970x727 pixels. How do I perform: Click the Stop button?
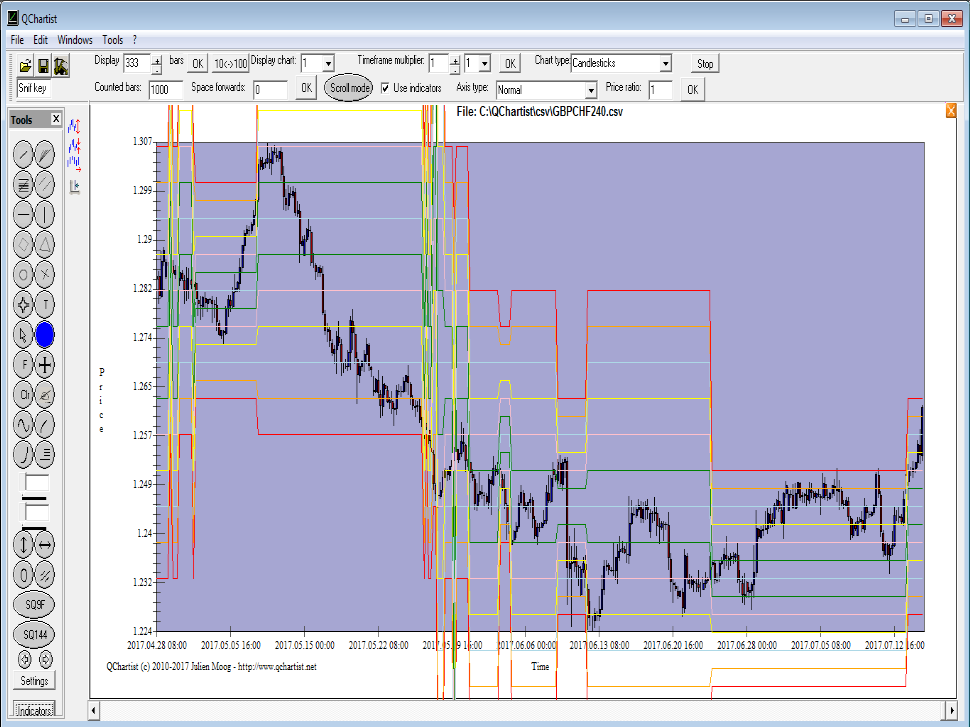pyautogui.click(x=705, y=64)
